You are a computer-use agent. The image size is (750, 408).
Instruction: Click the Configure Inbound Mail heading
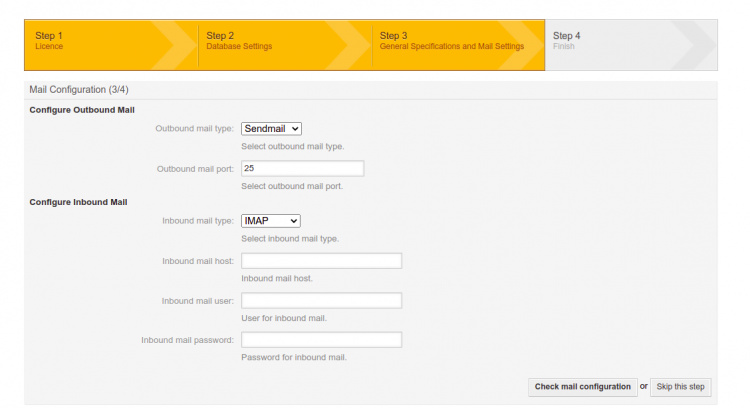[78, 202]
